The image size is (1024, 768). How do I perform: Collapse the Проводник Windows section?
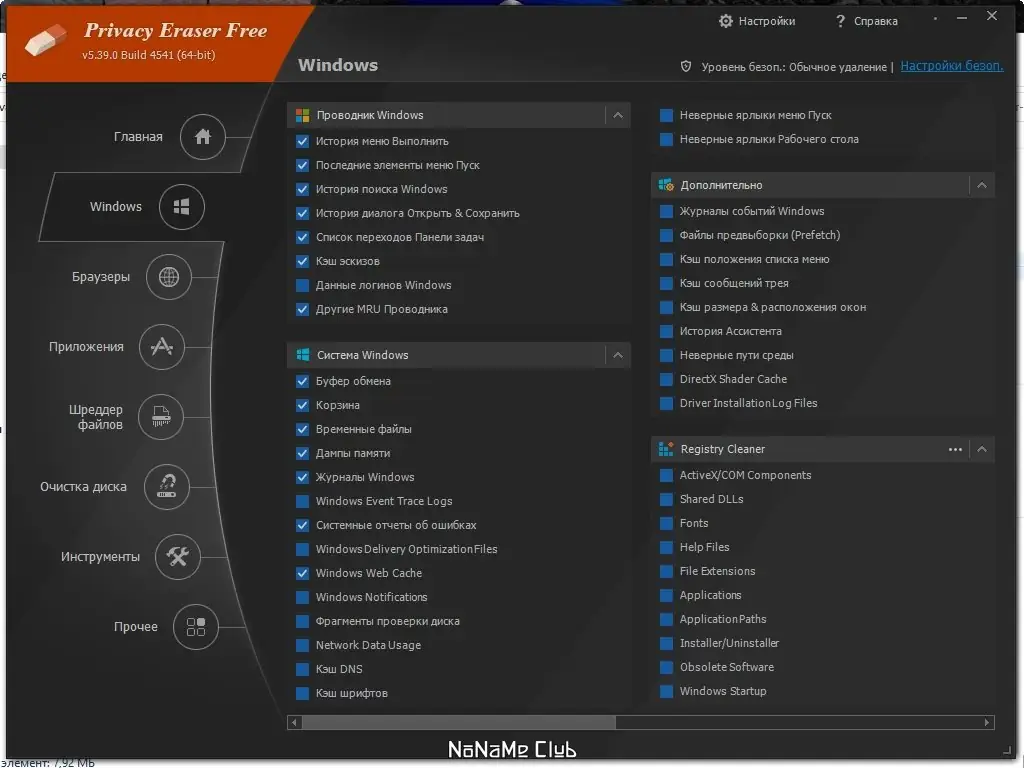(x=618, y=116)
